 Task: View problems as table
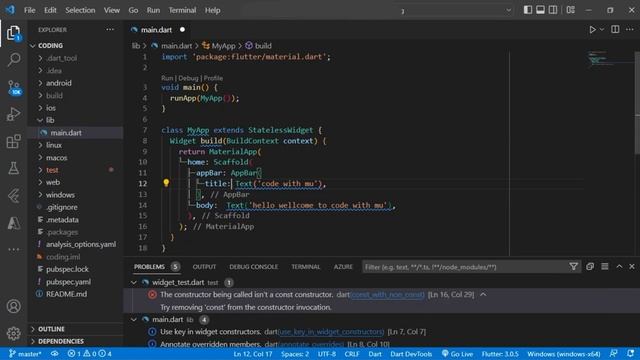click(605, 267)
